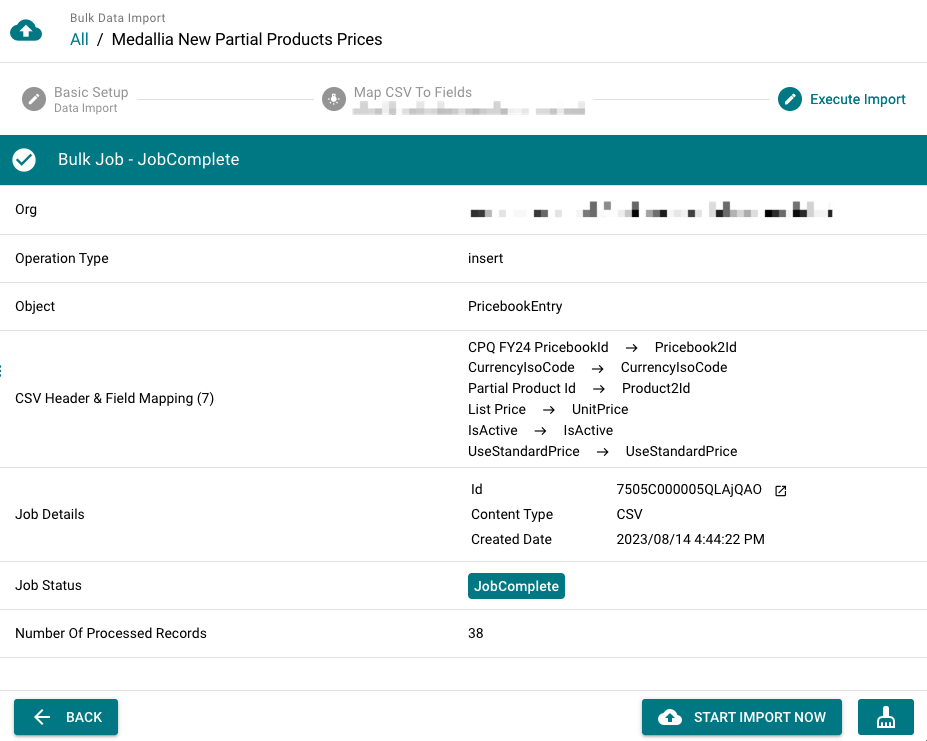Click the PricebookEntry object value
This screenshot has width=927, height=741.
click(515, 306)
